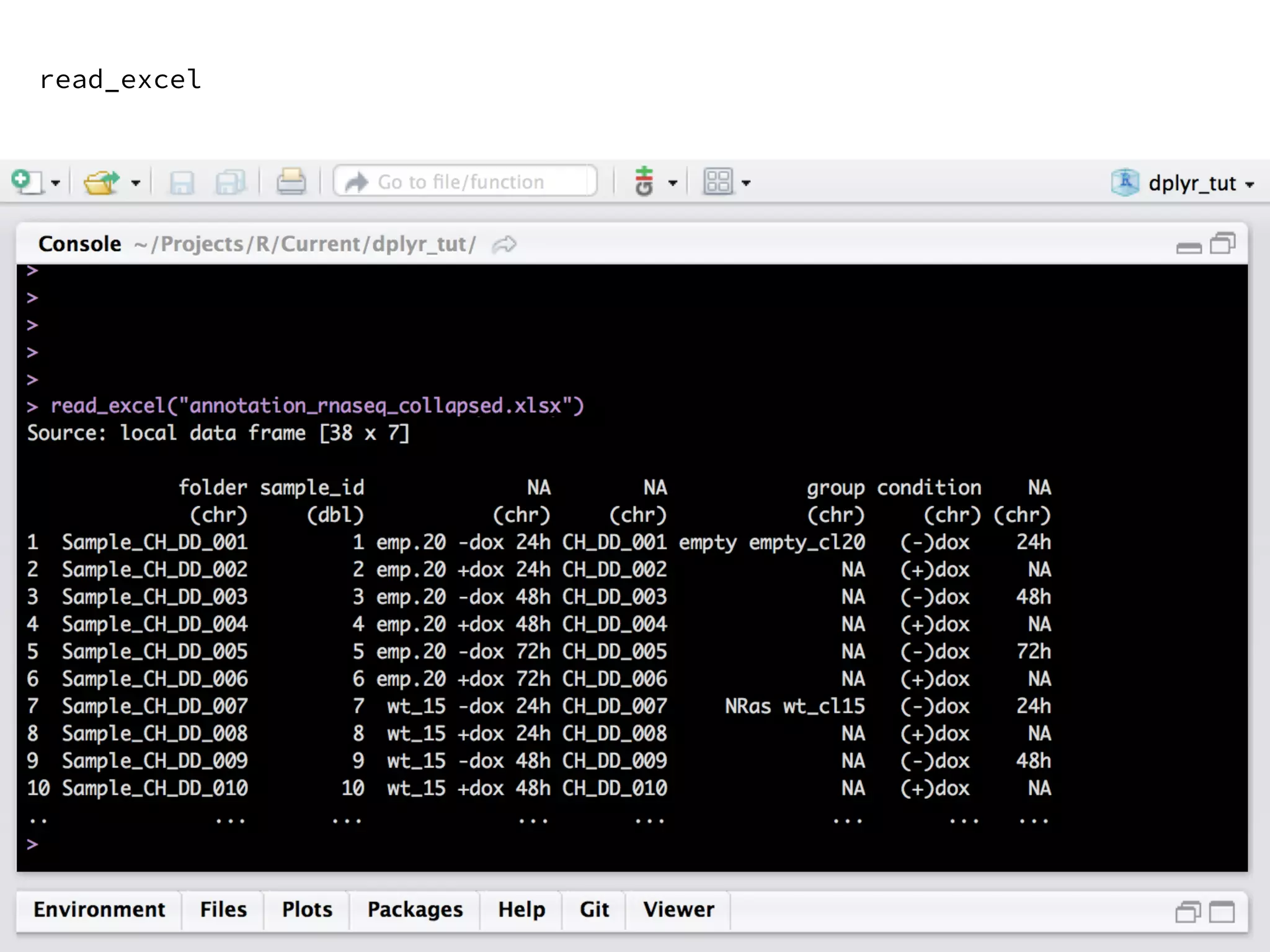The height and width of the screenshot is (952, 1270).
Task: Open the New File dropdown arrow
Action: coord(55,183)
